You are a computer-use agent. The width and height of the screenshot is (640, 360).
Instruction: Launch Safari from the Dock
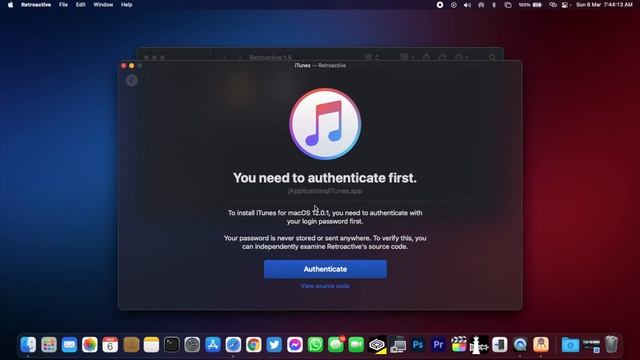[233, 345]
